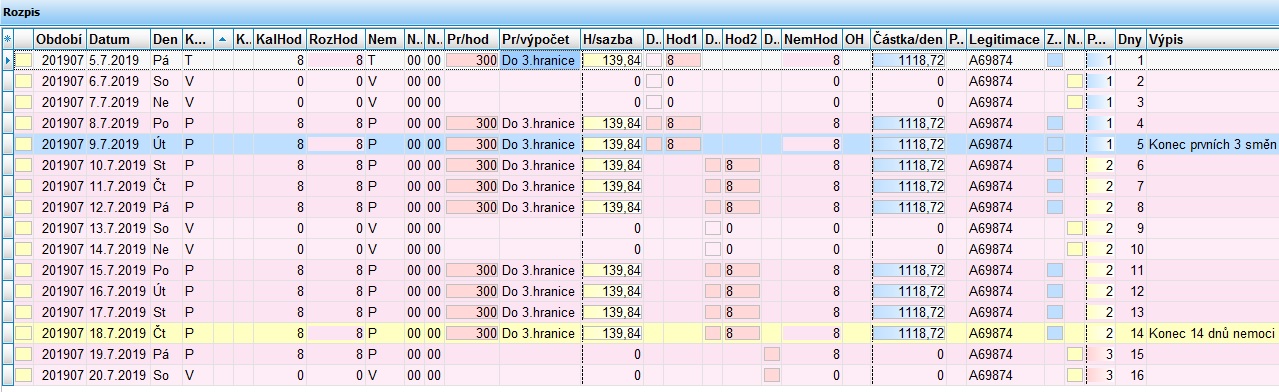Image resolution: width=1279 pixels, height=392 pixels.
Task: Toggle the yellow N checkbox in 6.7.2019 row
Action: coord(1075,81)
